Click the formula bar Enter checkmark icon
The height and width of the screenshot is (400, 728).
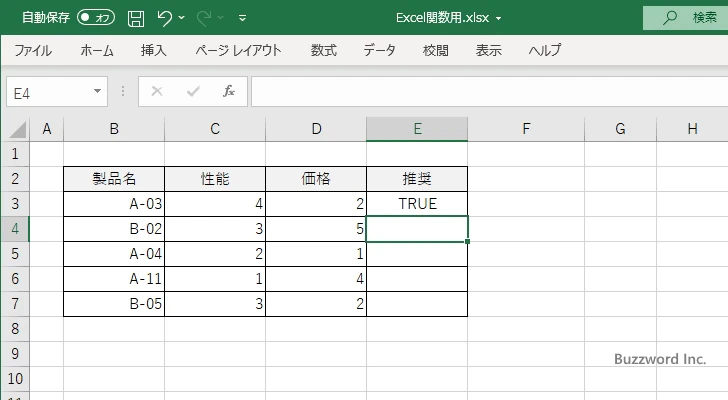click(193, 91)
